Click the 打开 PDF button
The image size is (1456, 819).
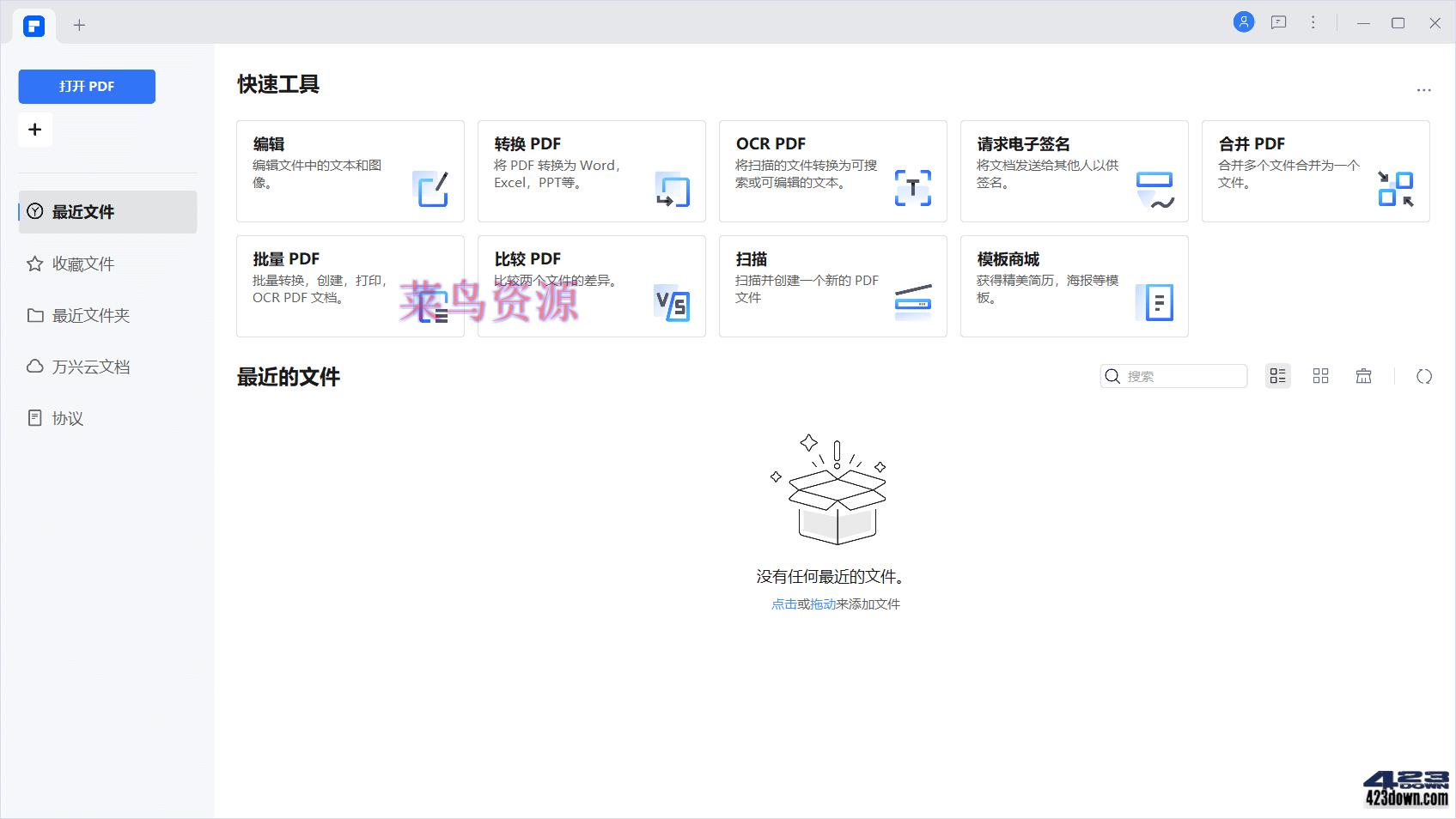[86, 86]
